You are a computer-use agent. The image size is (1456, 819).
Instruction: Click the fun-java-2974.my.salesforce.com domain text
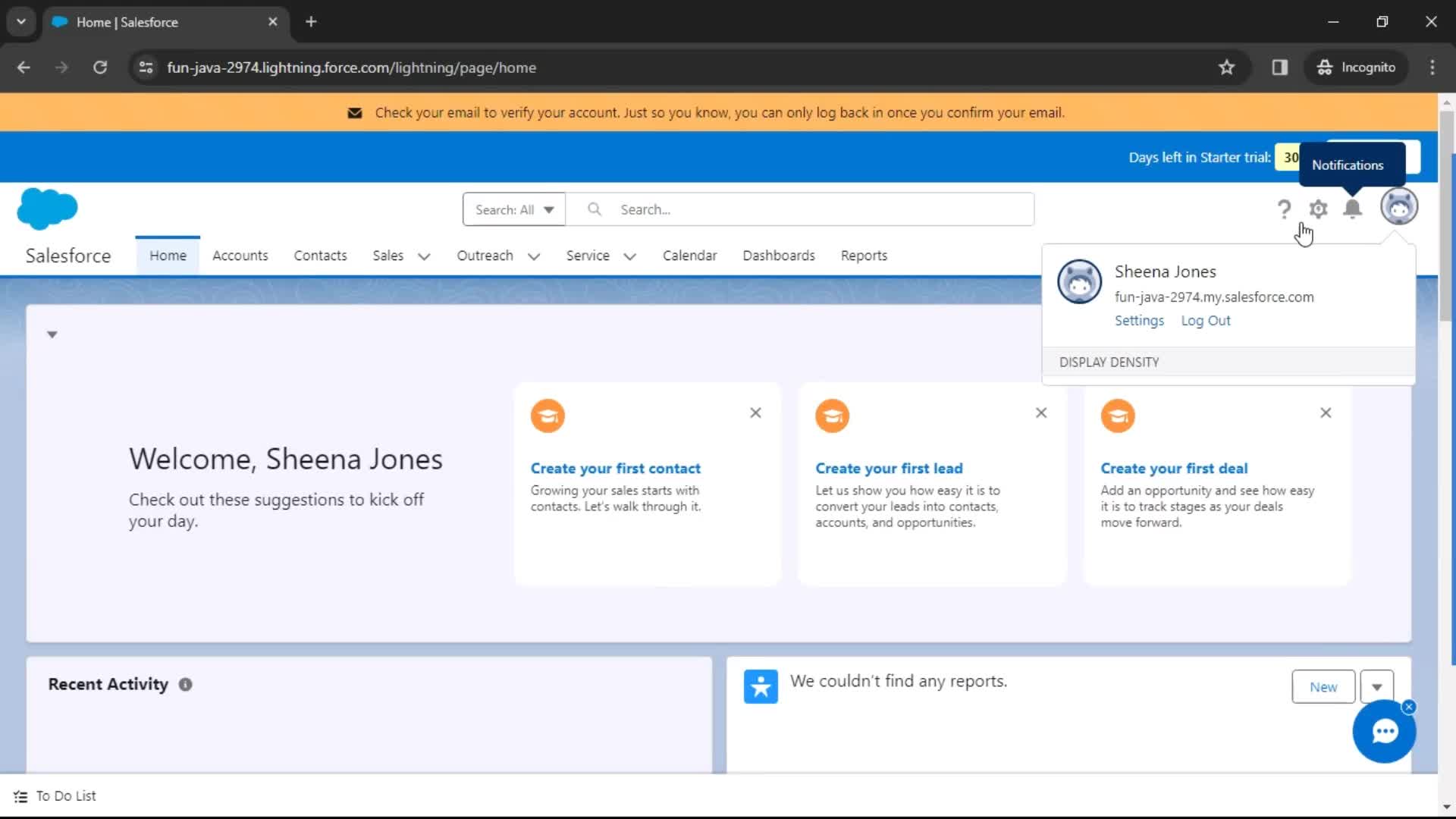(x=1214, y=297)
